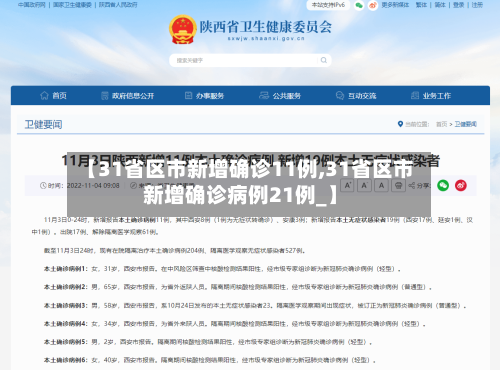The width and height of the screenshot is (500, 370).
Task: Click paragraph starting 截至11月3日24时
Action: pos(175,250)
